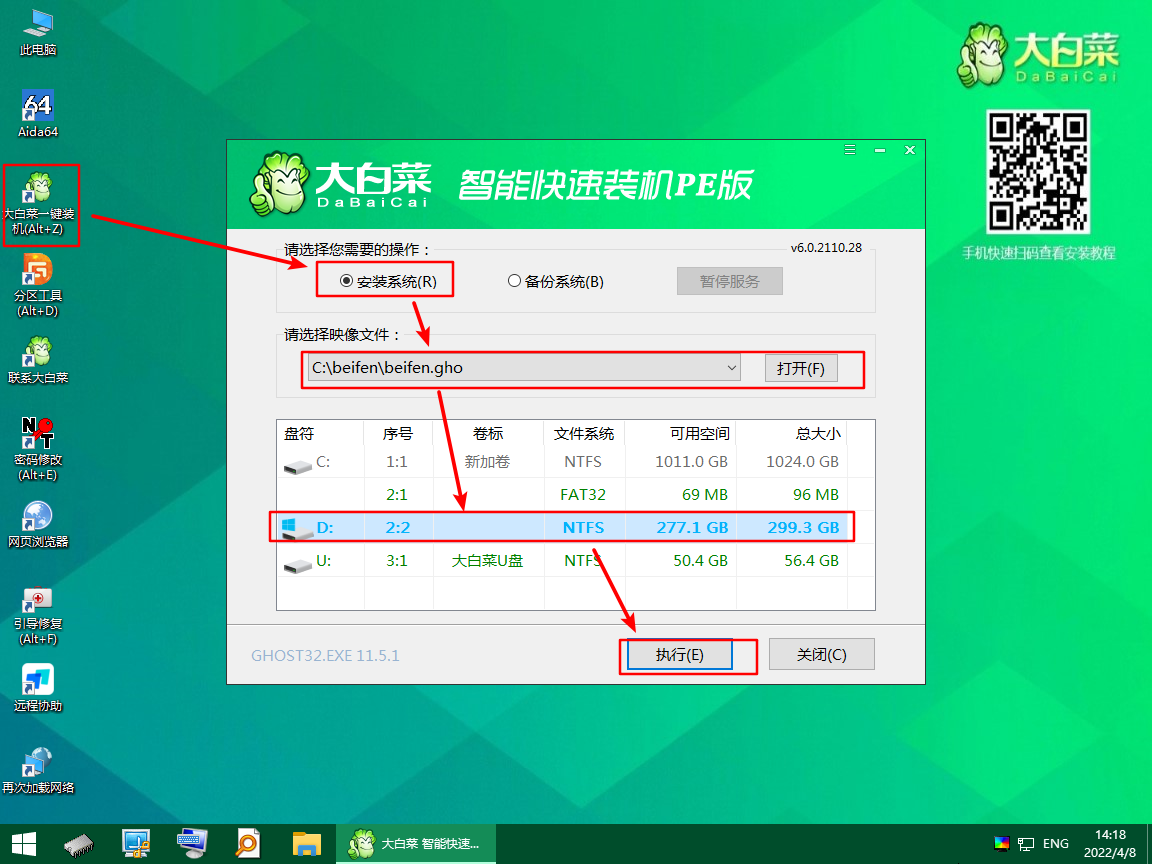
Task: Expand the image file path dropdown
Action: click(732, 368)
